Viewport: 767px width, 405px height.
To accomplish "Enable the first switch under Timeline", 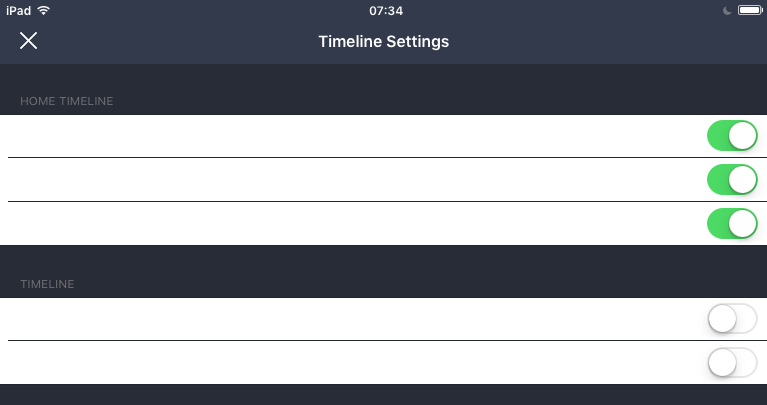I will point(731,319).
